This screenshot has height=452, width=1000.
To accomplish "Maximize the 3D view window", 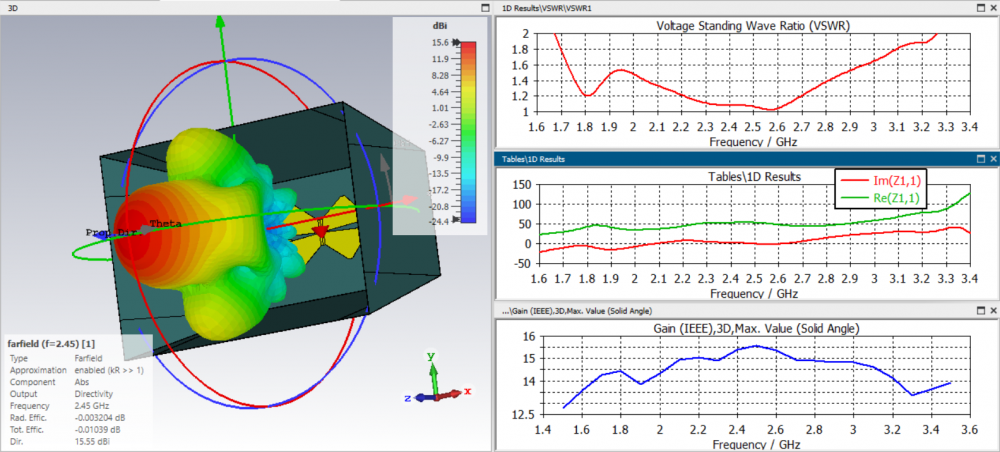I will [485, 8].
